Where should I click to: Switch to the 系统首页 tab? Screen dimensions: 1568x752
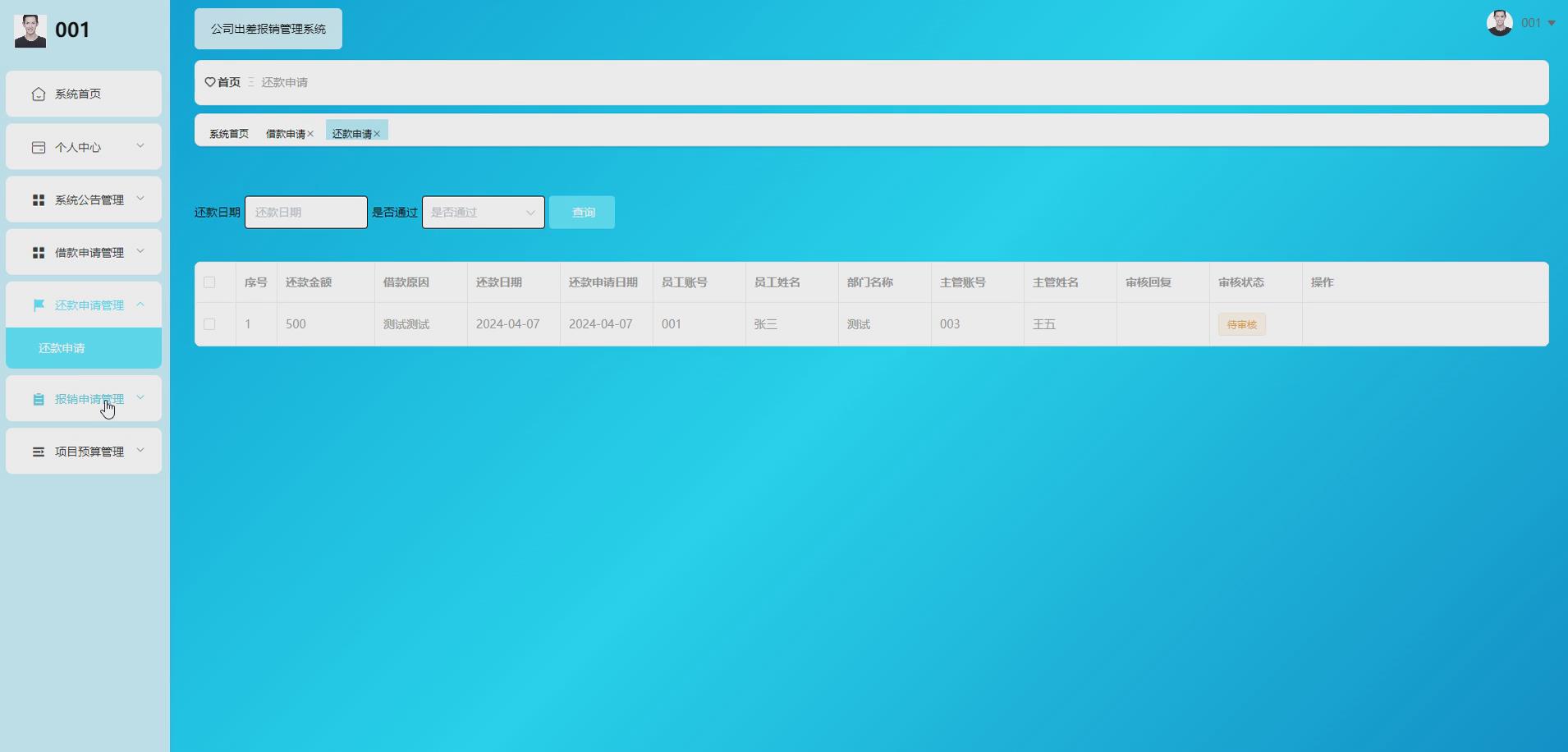pos(229,134)
